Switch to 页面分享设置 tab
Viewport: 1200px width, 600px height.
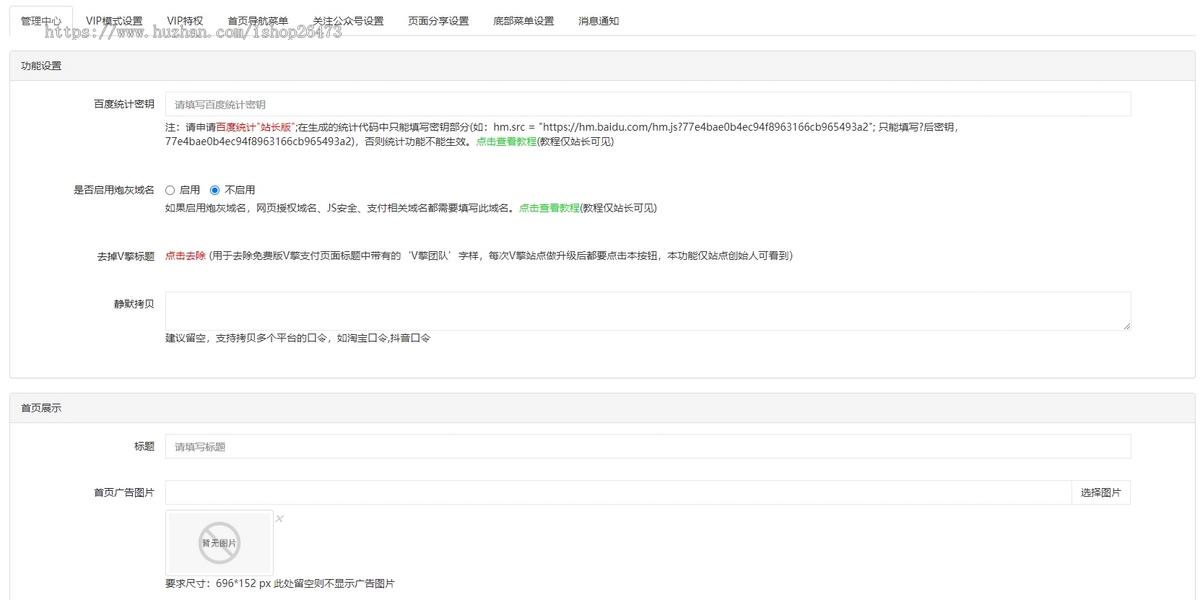(x=438, y=20)
